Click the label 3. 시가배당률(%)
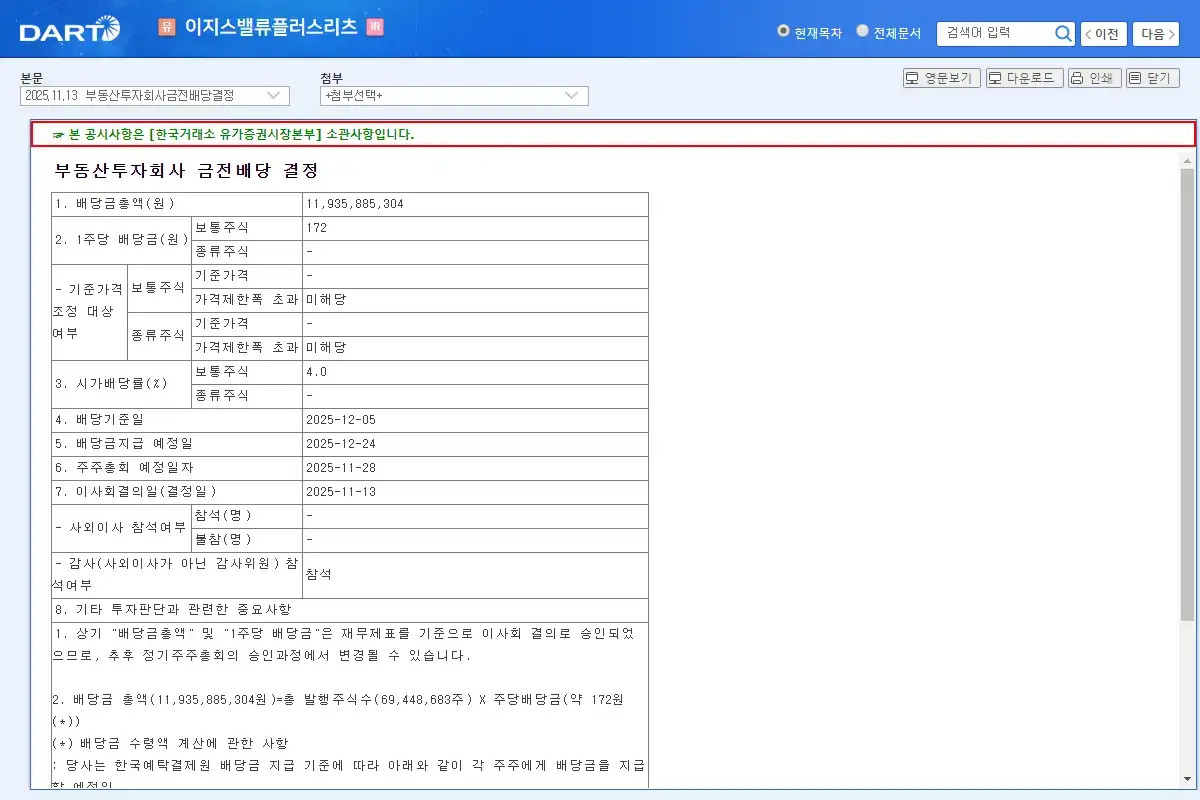The width and height of the screenshot is (1200, 800). (112, 384)
